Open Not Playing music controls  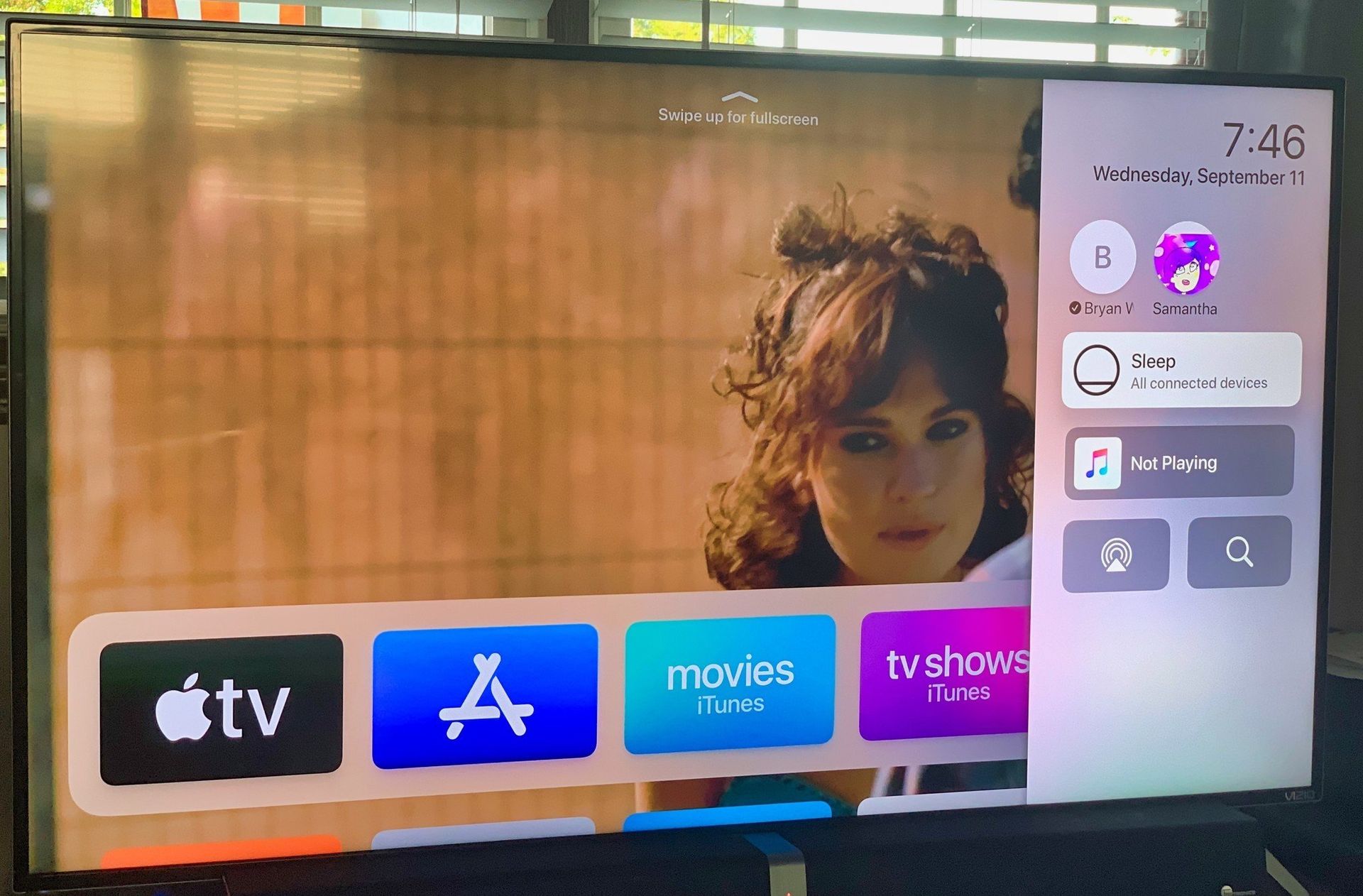coord(1181,462)
